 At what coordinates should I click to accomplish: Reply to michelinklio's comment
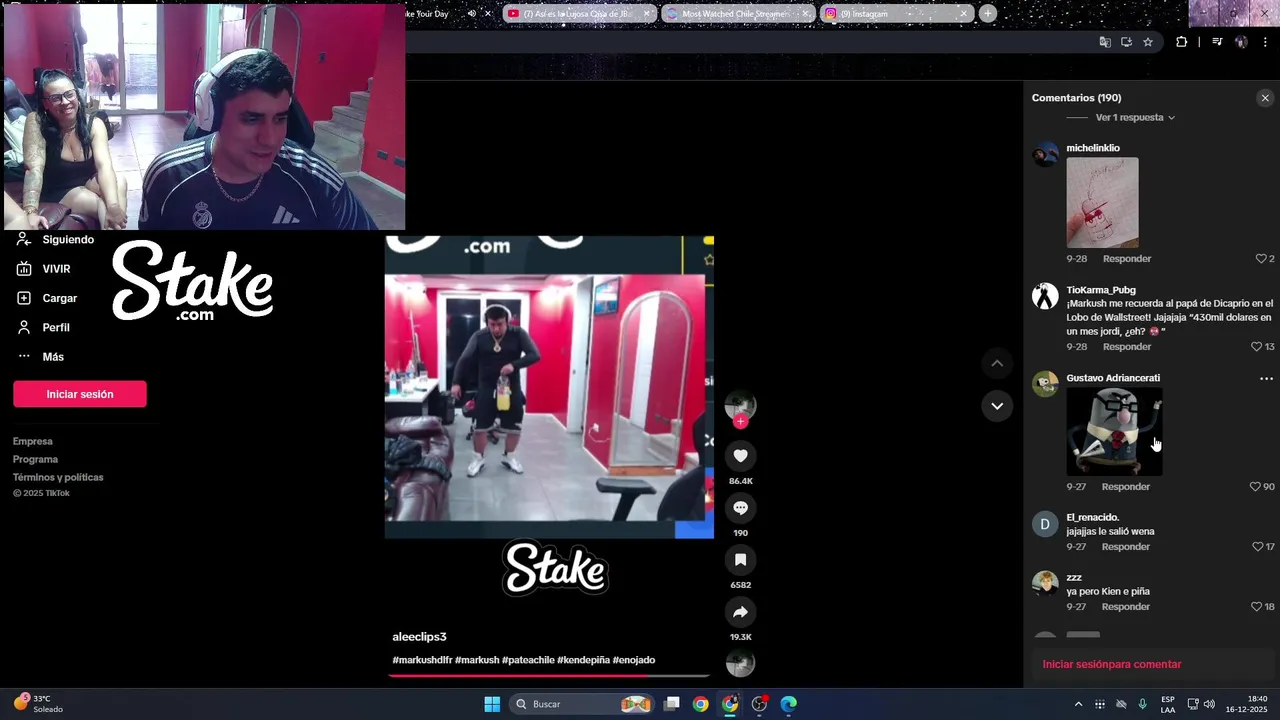(1127, 259)
